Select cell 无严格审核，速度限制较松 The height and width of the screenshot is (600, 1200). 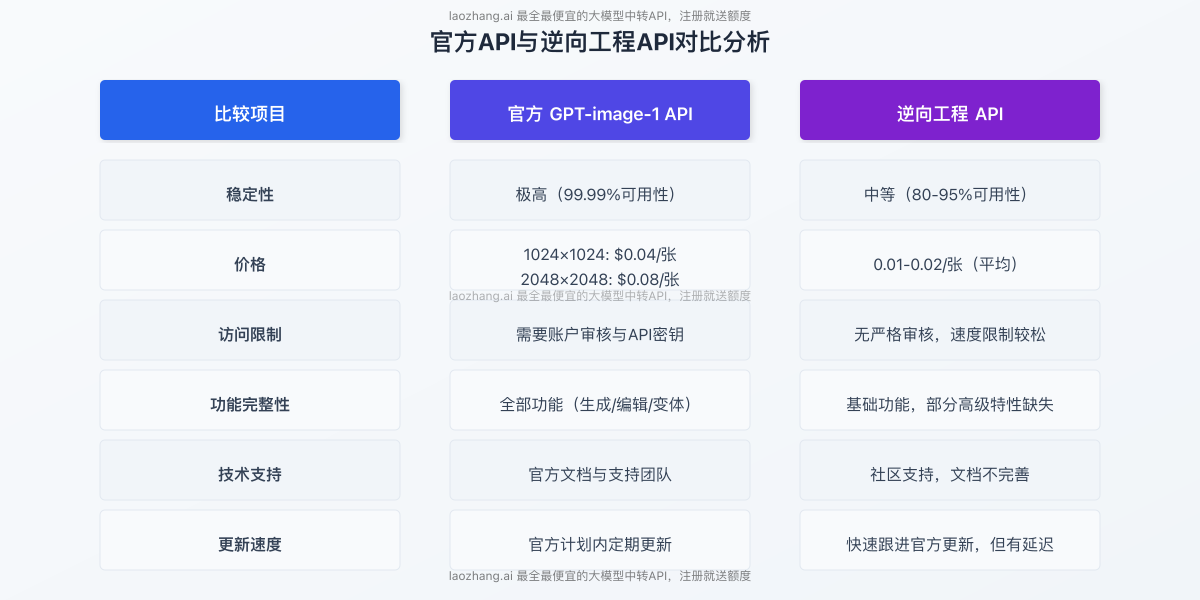(950, 330)
